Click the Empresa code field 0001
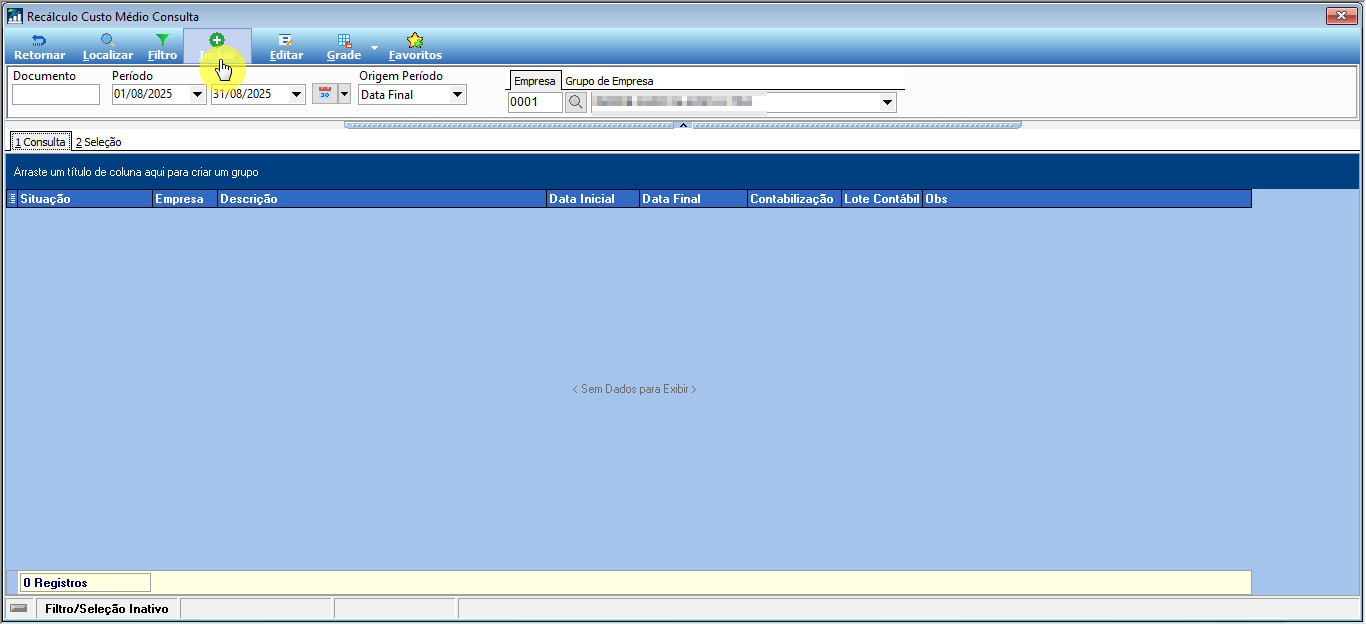Image resolution: width=1366 pixels, height=625 pixels. [x=535, y=102]
